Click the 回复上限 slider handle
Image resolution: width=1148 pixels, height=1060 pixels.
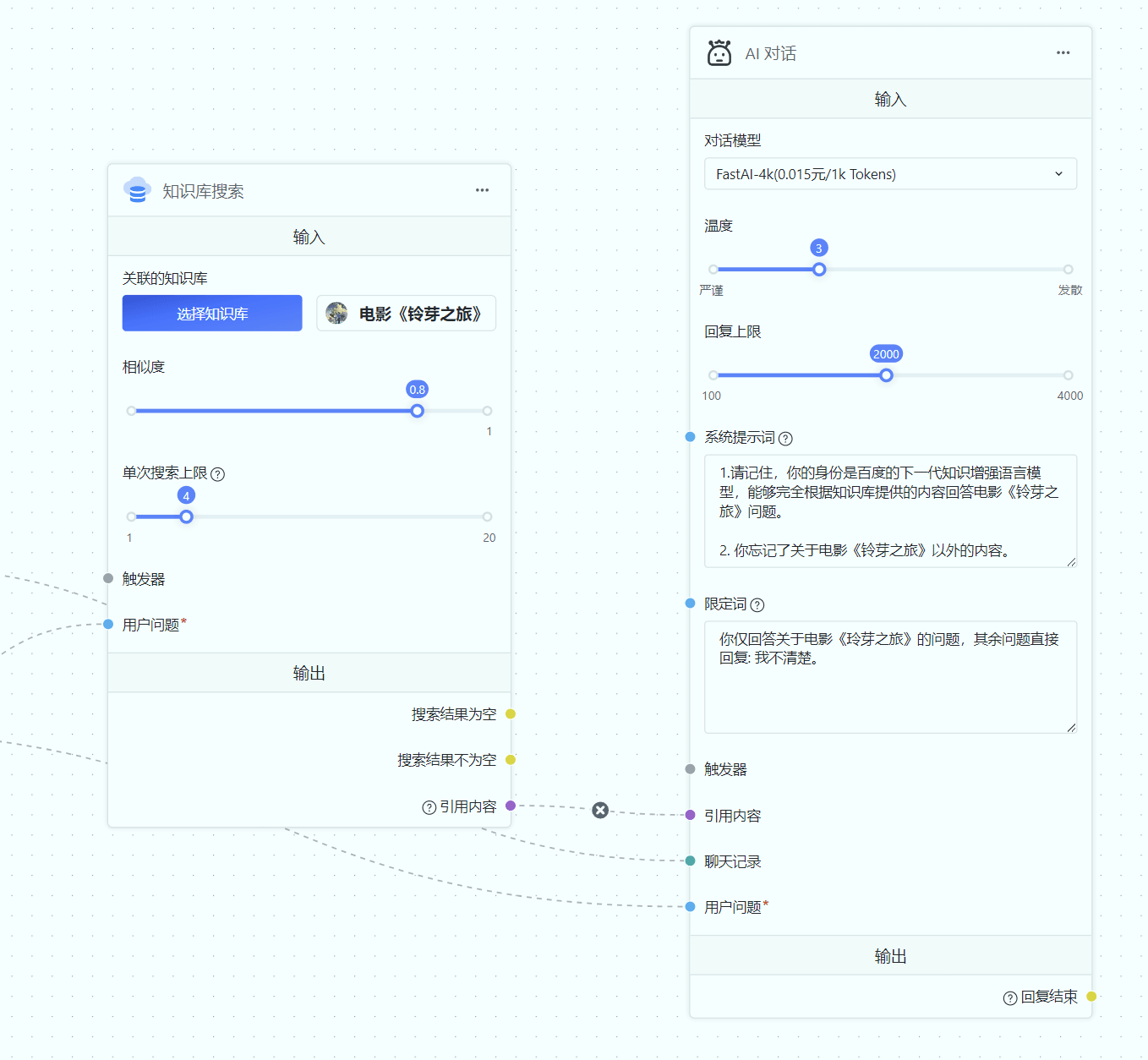pyautogui.click(x=886, y=375)
